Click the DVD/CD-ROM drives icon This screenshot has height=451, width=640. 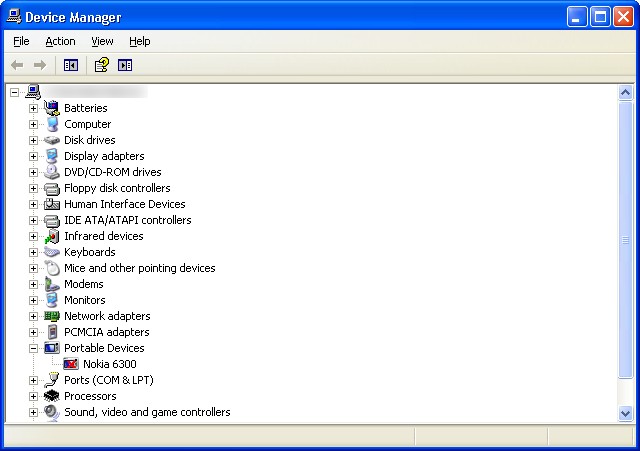[x=52, y=172]
